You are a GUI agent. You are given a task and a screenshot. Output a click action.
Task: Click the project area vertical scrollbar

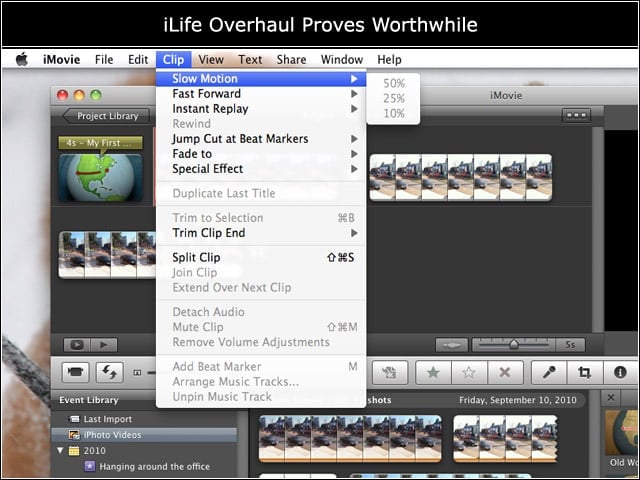pos(598,229)
